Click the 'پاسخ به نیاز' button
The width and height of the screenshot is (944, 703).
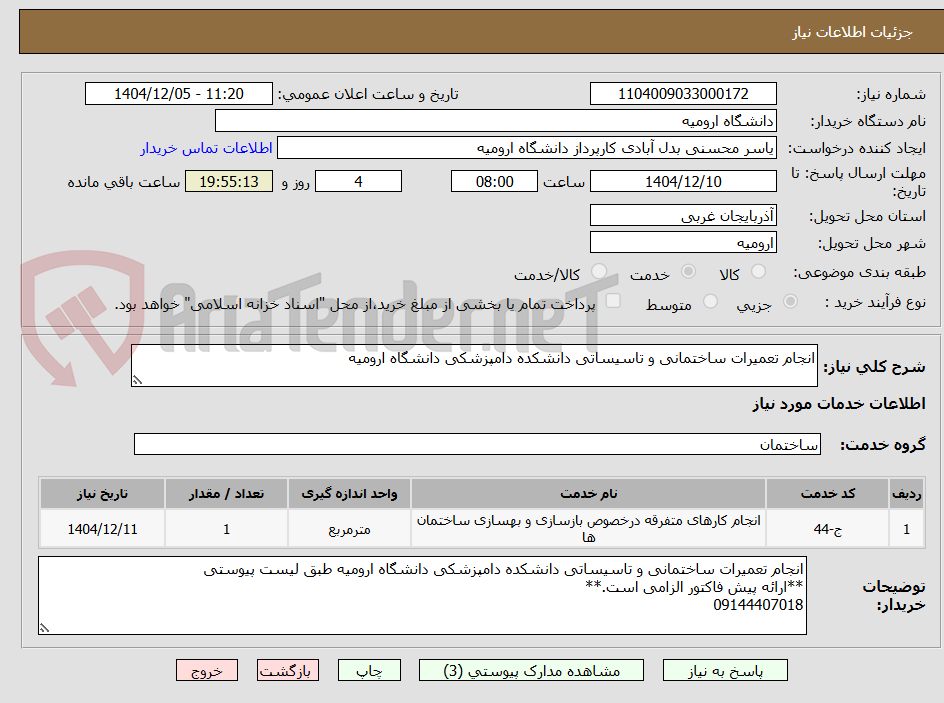click(725, 670)
